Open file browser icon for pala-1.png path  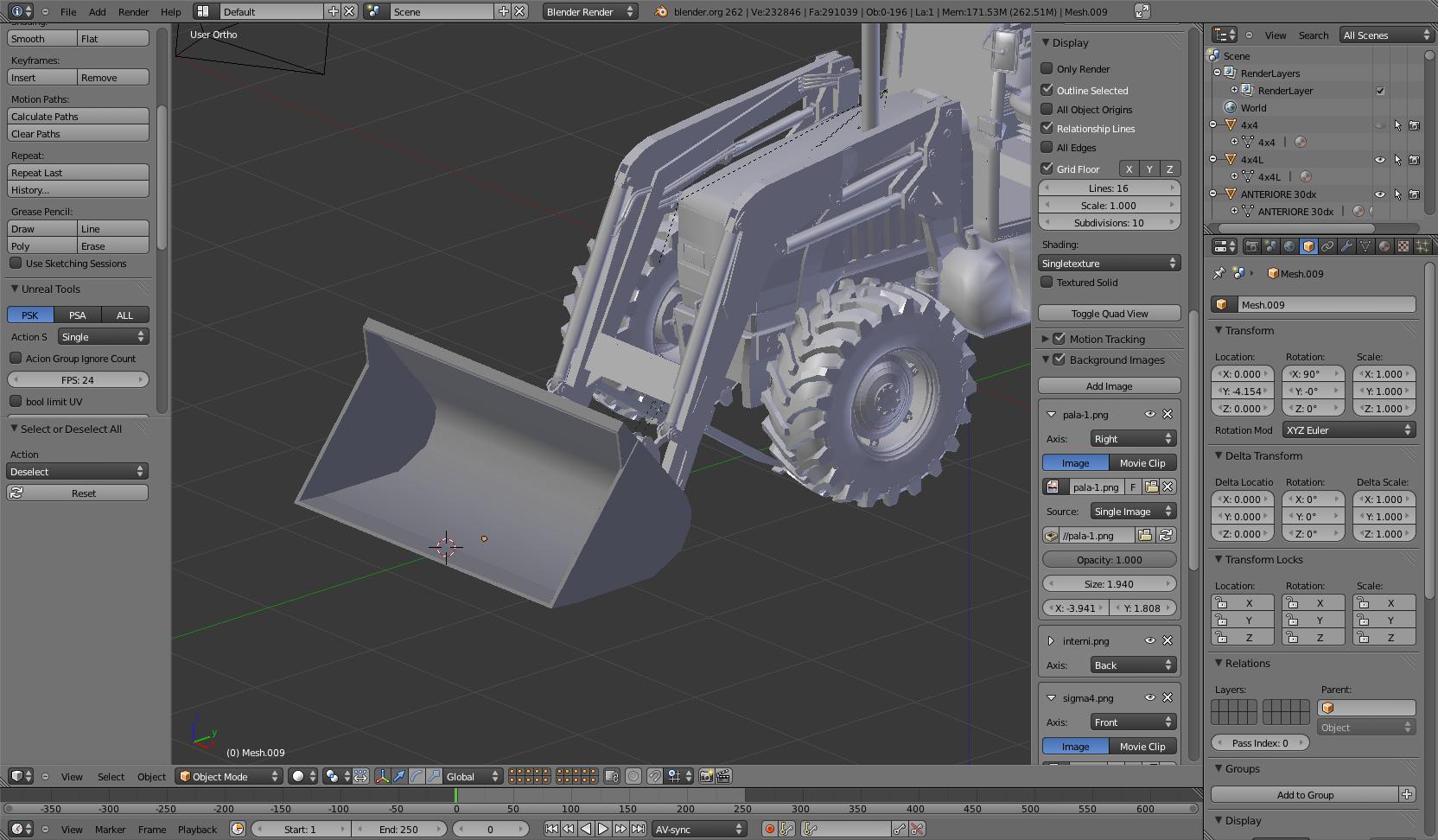pos(1145,535)
